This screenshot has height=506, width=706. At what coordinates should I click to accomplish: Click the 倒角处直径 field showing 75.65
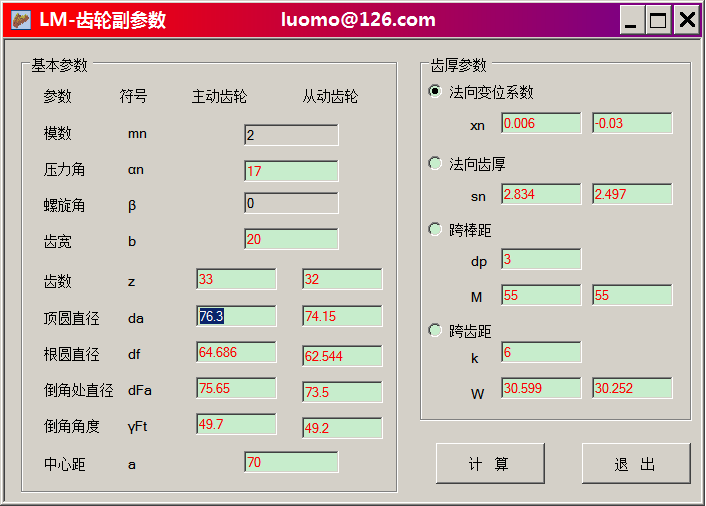236,388
